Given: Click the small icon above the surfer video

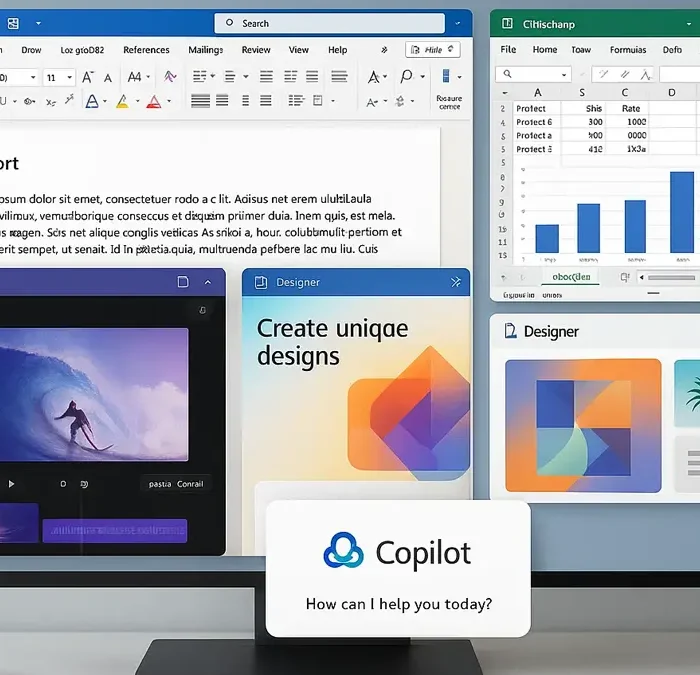Looking at the screenshot, I should [x=202, y=310].
